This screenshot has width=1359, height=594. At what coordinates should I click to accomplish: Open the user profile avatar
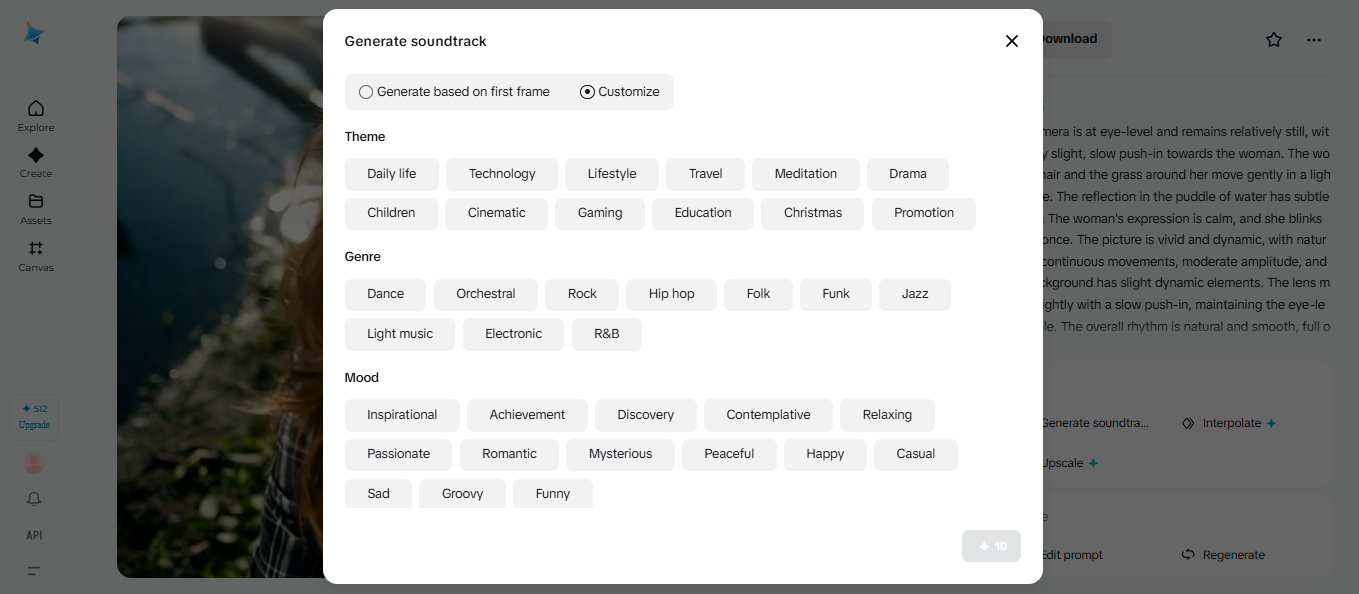point(34,464)
